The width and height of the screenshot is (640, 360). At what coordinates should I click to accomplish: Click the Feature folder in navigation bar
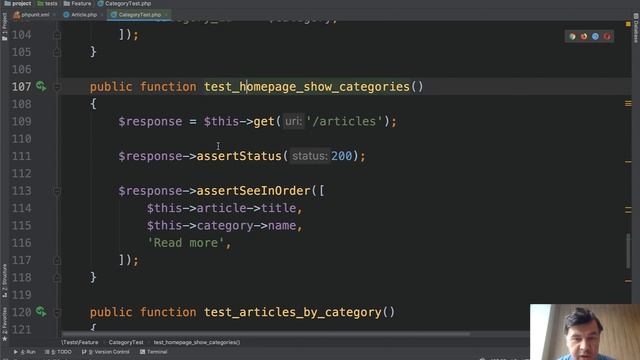point(78,3)
